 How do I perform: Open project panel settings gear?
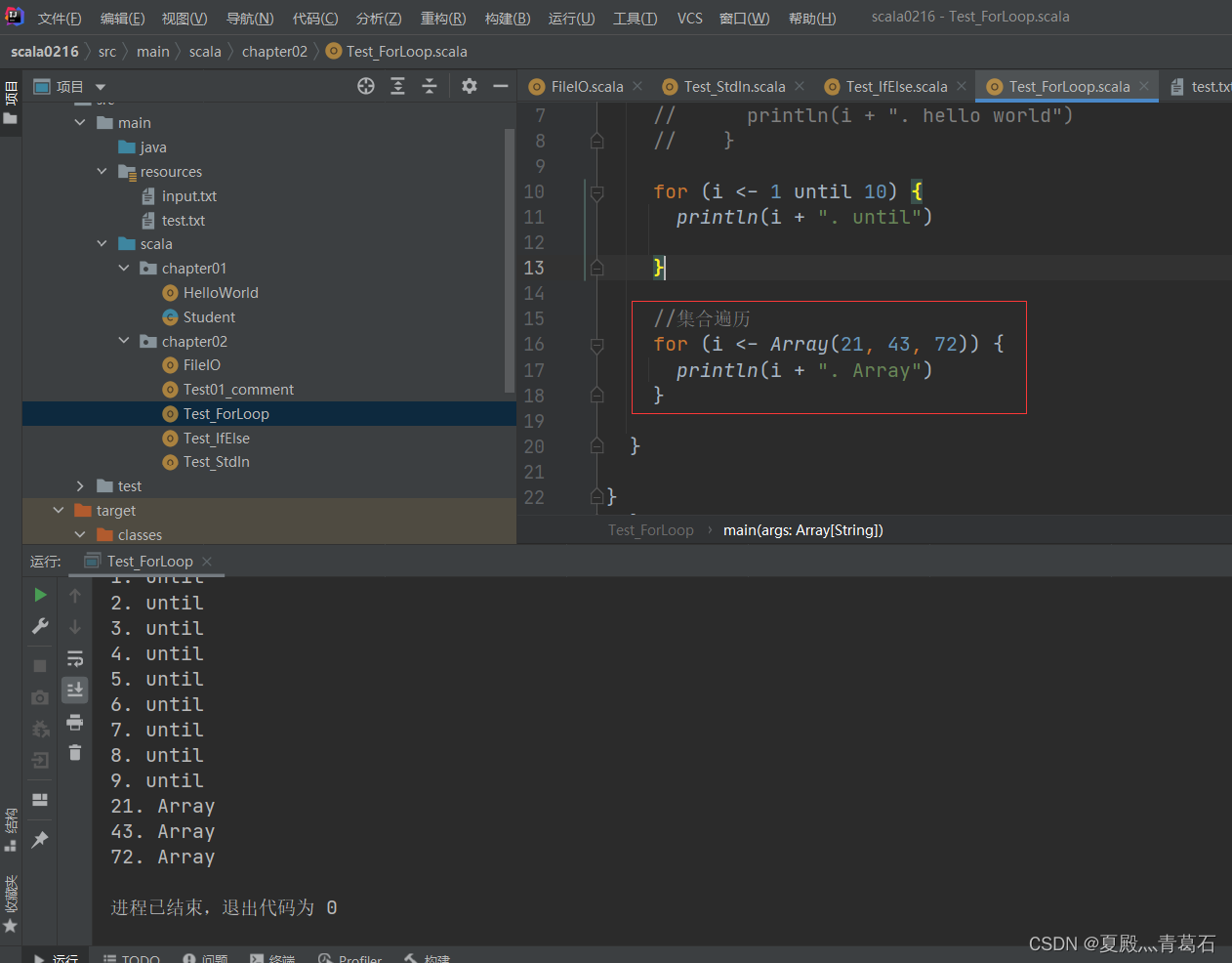pyautogui.click(x=470, y=86)
